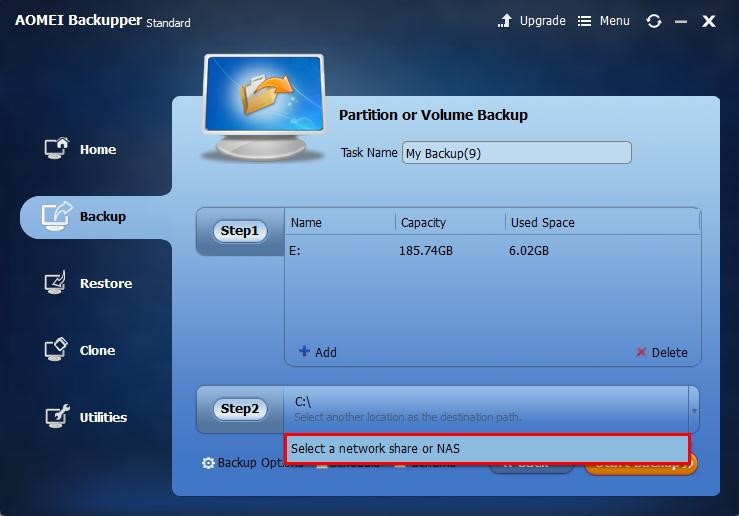Select the E: partition row
739x516 pixels.
(x=493, y=251)
